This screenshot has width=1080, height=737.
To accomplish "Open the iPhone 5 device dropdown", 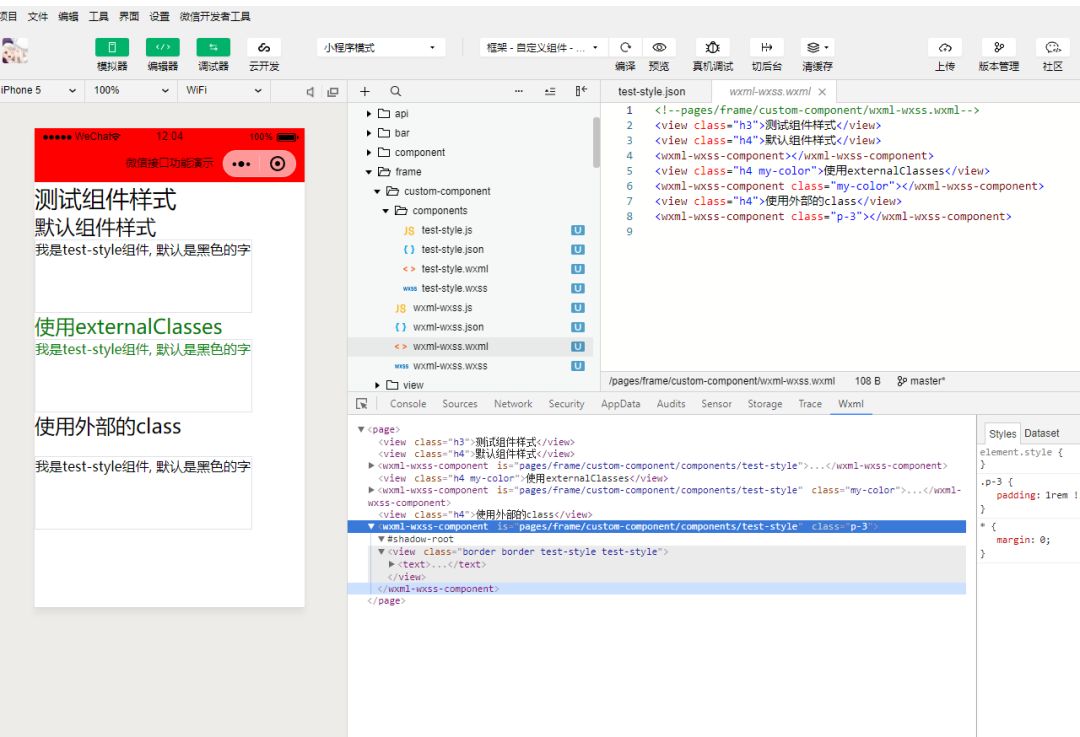I will [39, 90].
